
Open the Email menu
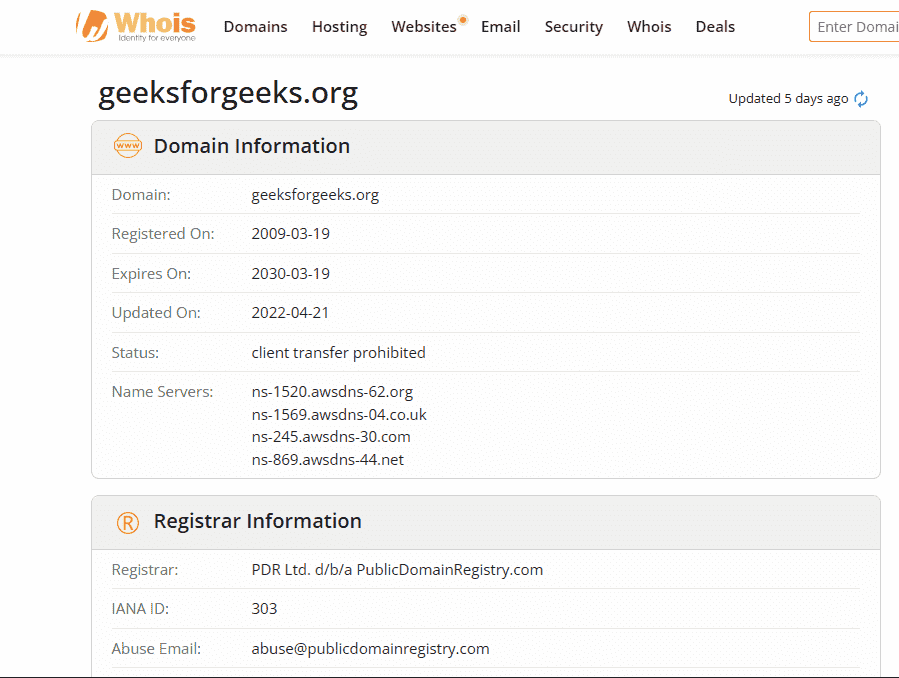pos(501,27)
